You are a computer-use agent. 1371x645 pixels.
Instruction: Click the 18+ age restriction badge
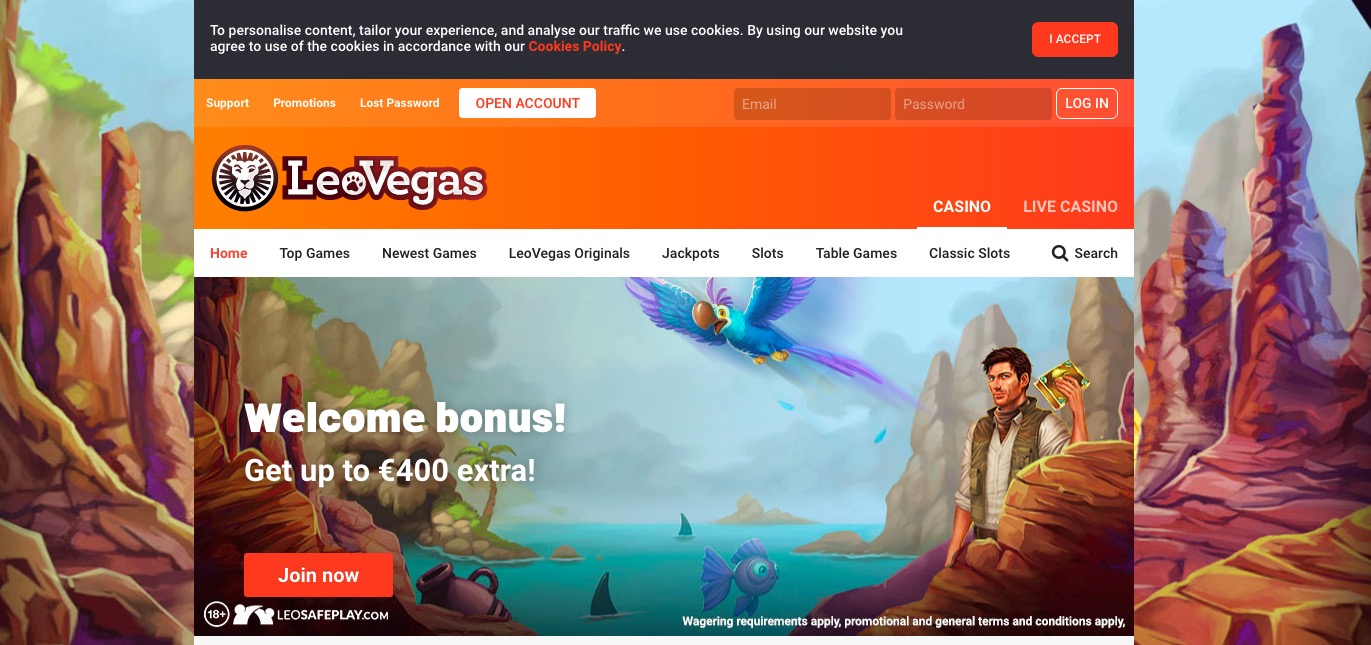point(217,614)
